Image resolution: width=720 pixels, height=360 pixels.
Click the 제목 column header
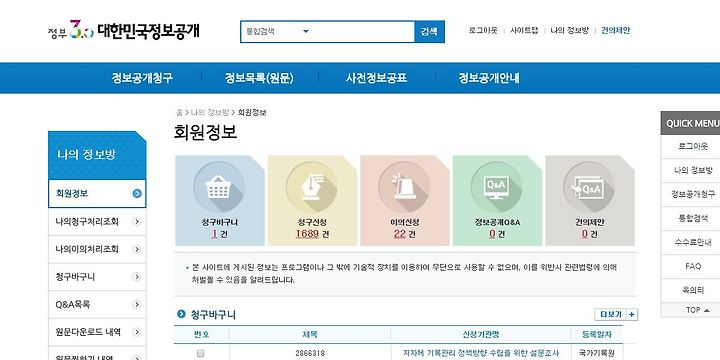pyautogui.click(x=310, y=335)
